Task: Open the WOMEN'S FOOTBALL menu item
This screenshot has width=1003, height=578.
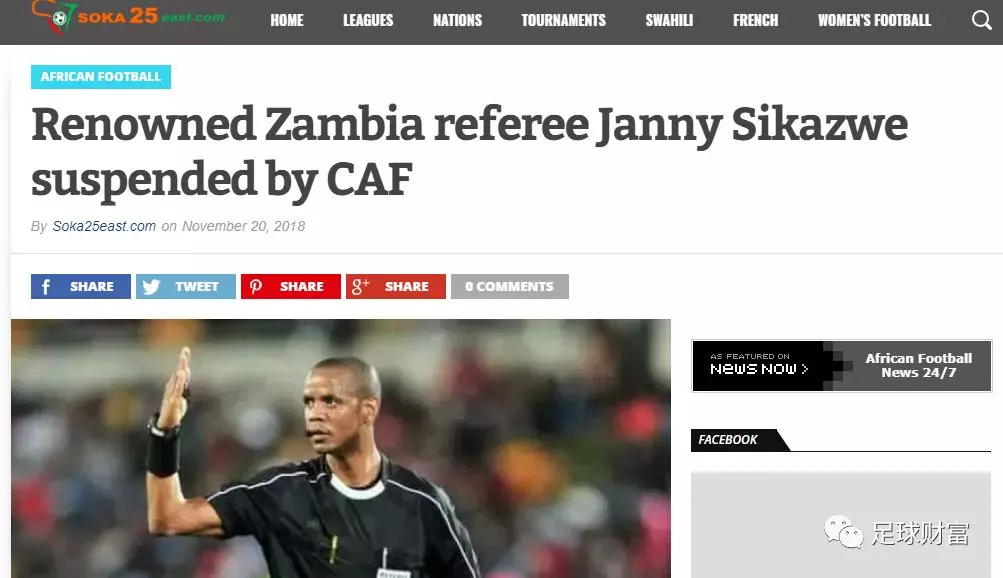Action: pos(874,20)
